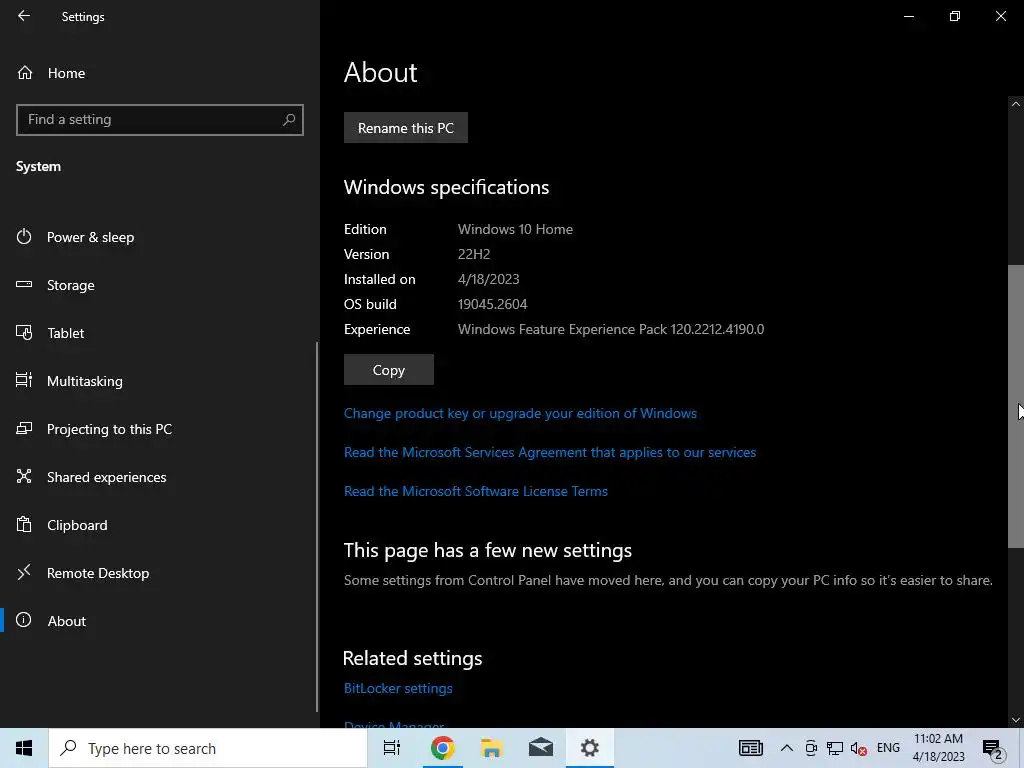Click the Windows Feature Experience Pack text
Image resolution: width=1024 pixels, height=768 pixels.
(611, 329)
